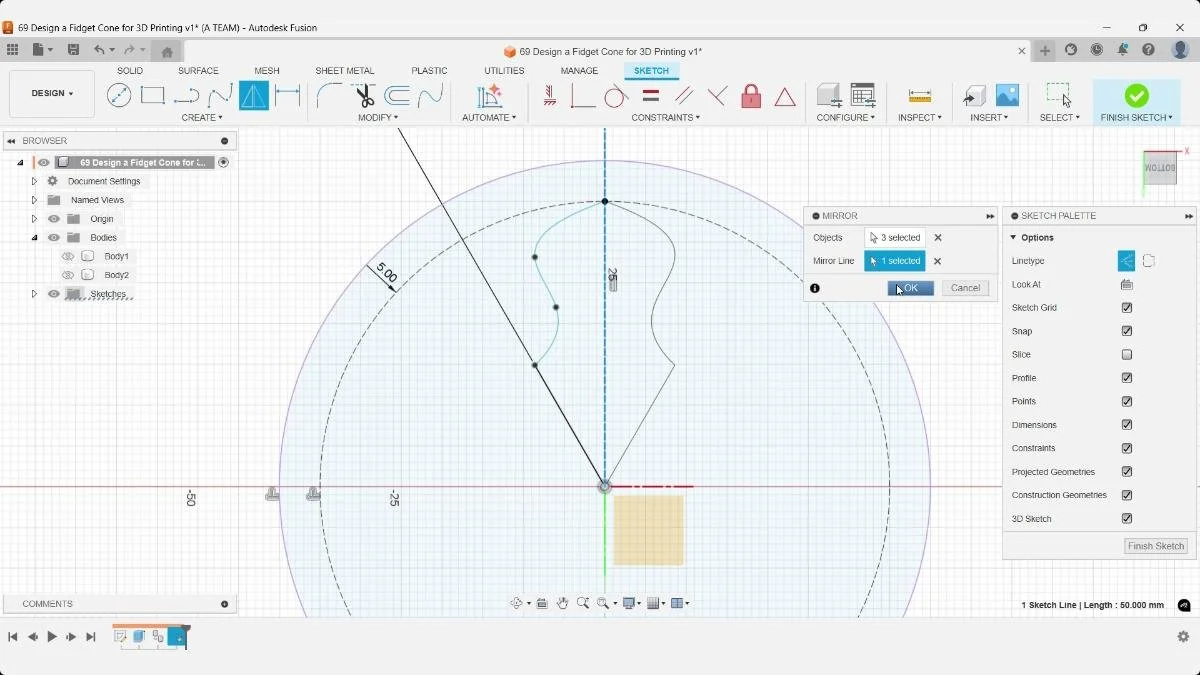Select the Trim scissors tool
The height and width of the screenshot is (675, 1200).
(364, 96)
